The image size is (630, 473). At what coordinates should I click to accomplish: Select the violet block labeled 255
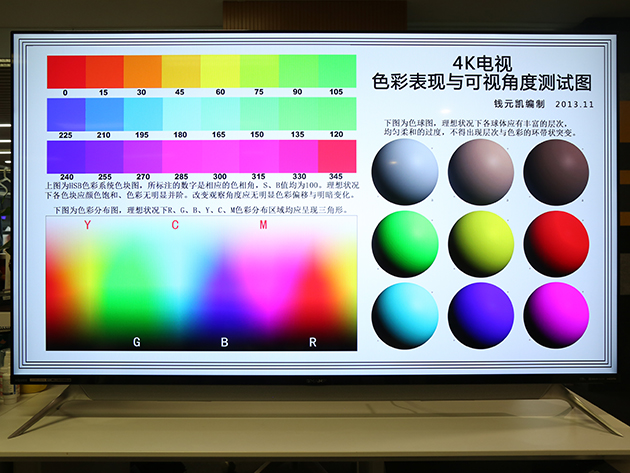pyautogui.click(x=104, y=157)
